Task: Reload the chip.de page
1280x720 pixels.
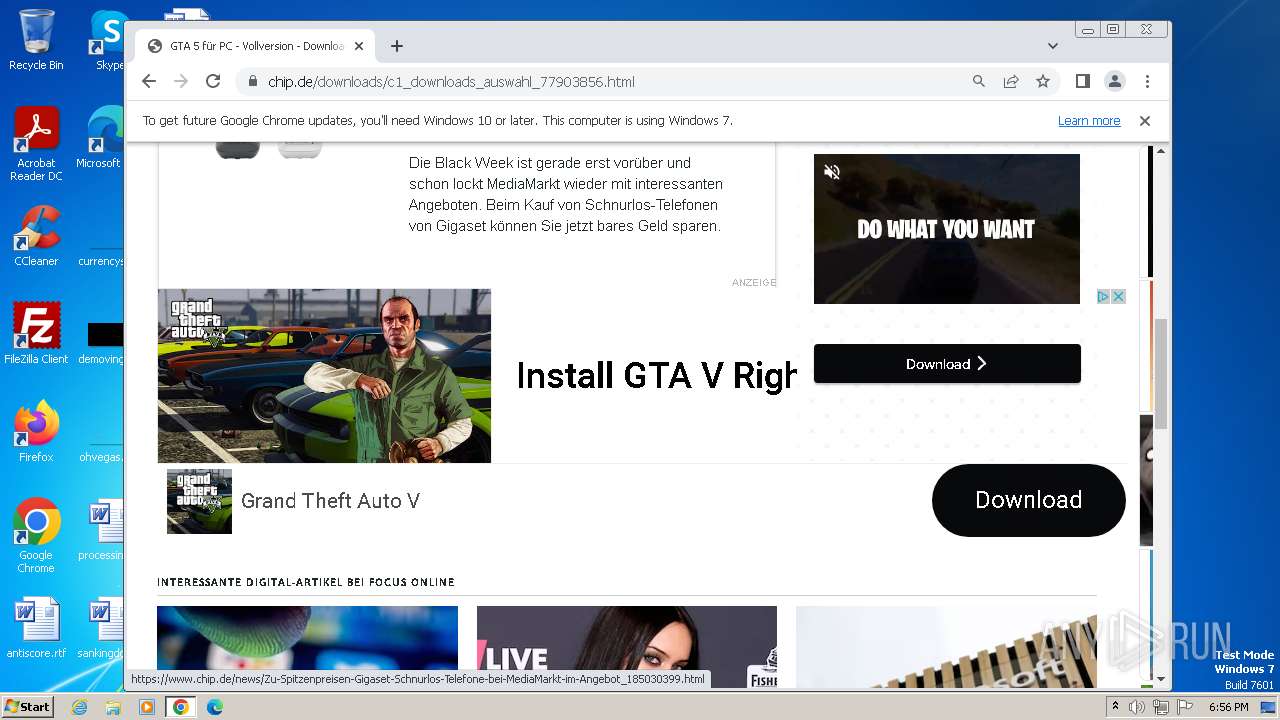Action: tap(213, 82)
